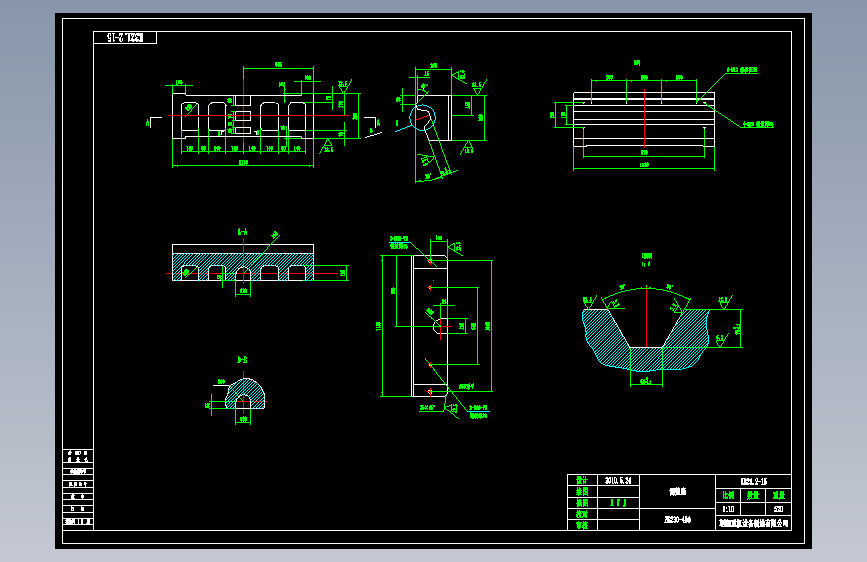
Task: Click the weight value cell in title block
Action: pyautogui.click(x=779, y=508)
